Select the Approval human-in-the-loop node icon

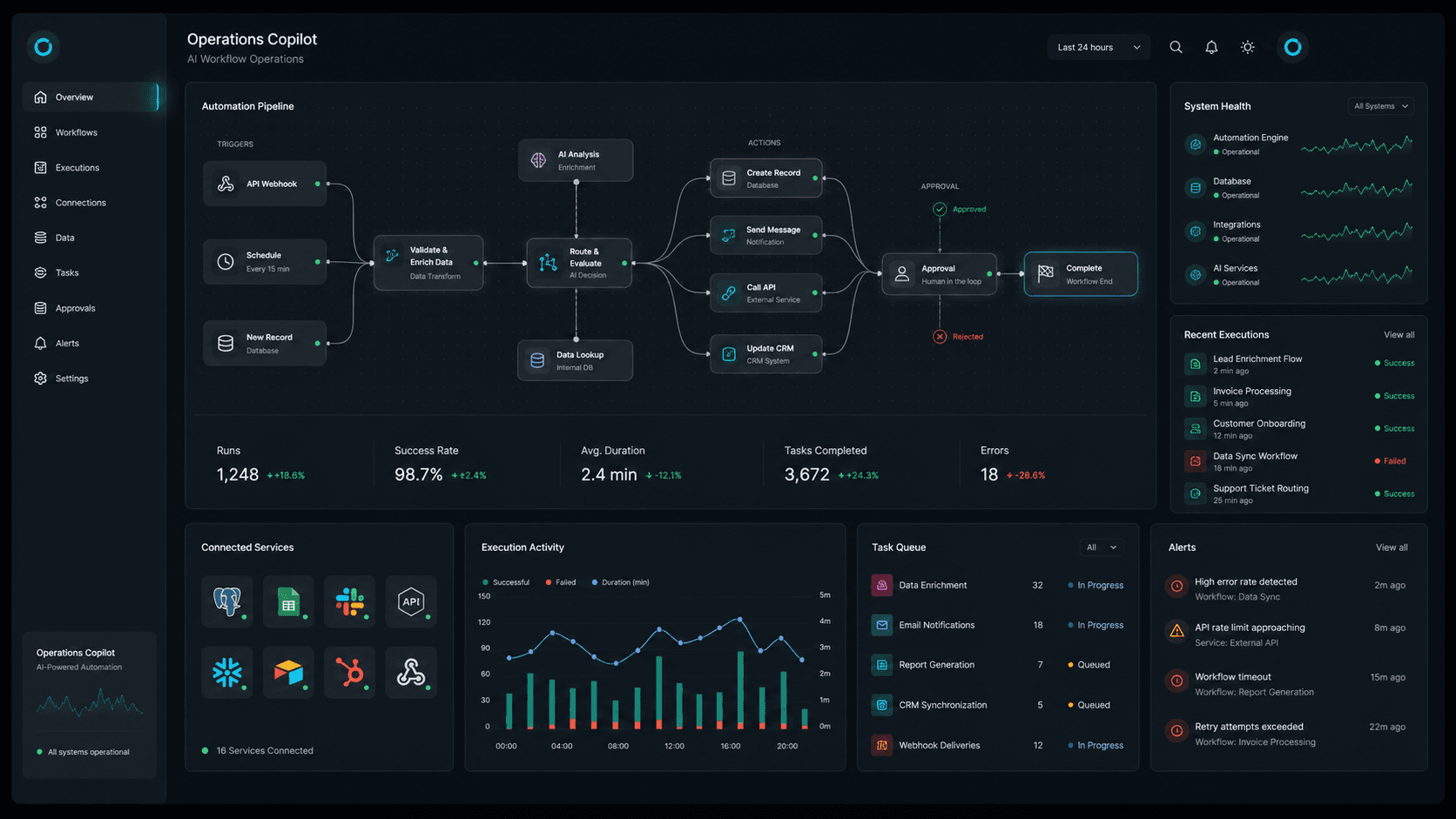902,274
